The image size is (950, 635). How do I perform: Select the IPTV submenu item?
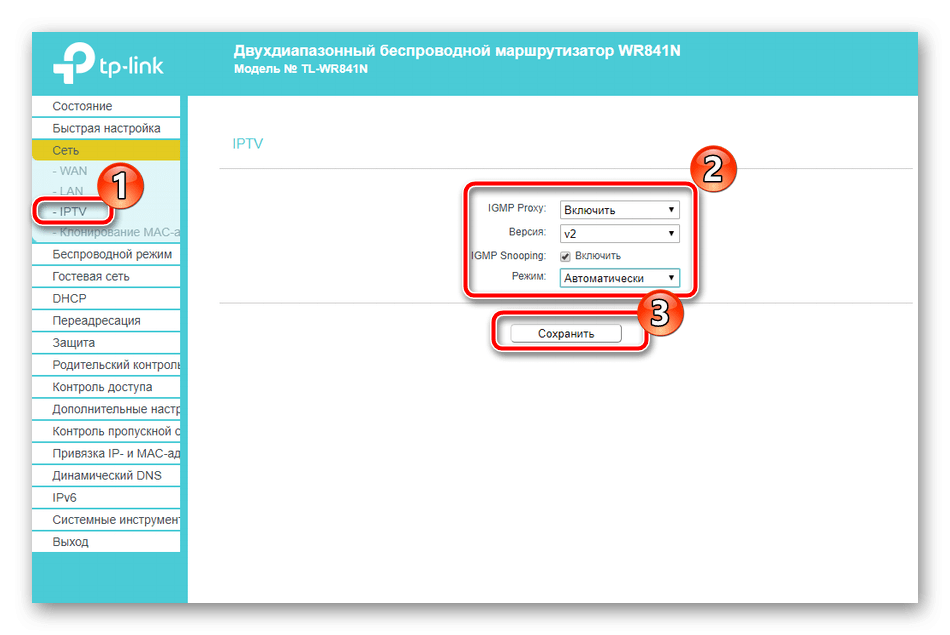(x=73, y=212)
